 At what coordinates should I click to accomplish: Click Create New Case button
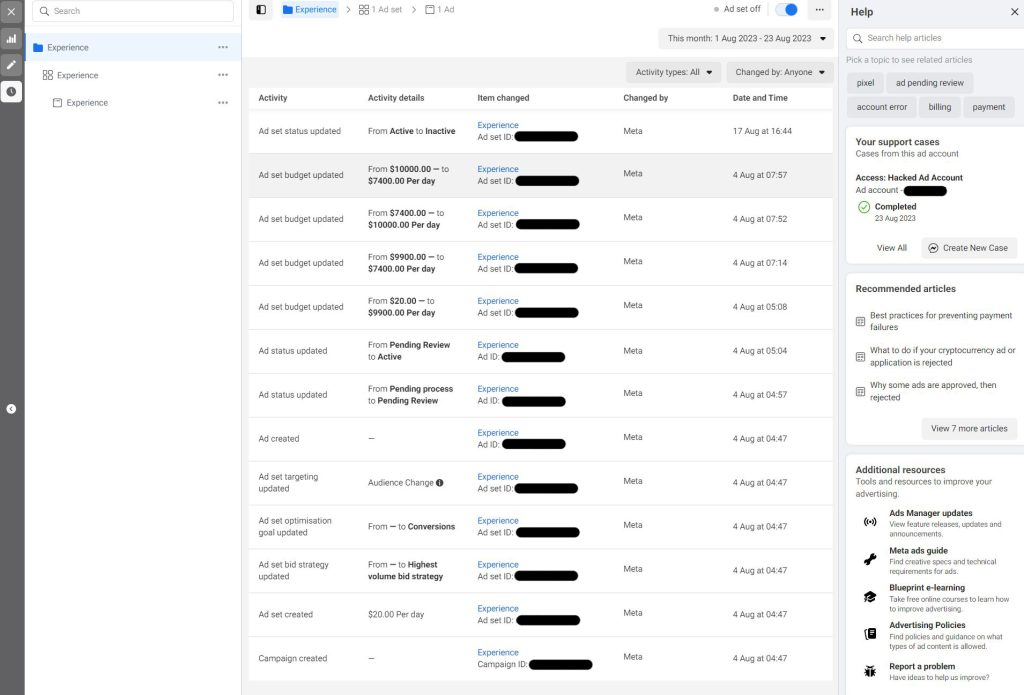[x=968, y=248]
